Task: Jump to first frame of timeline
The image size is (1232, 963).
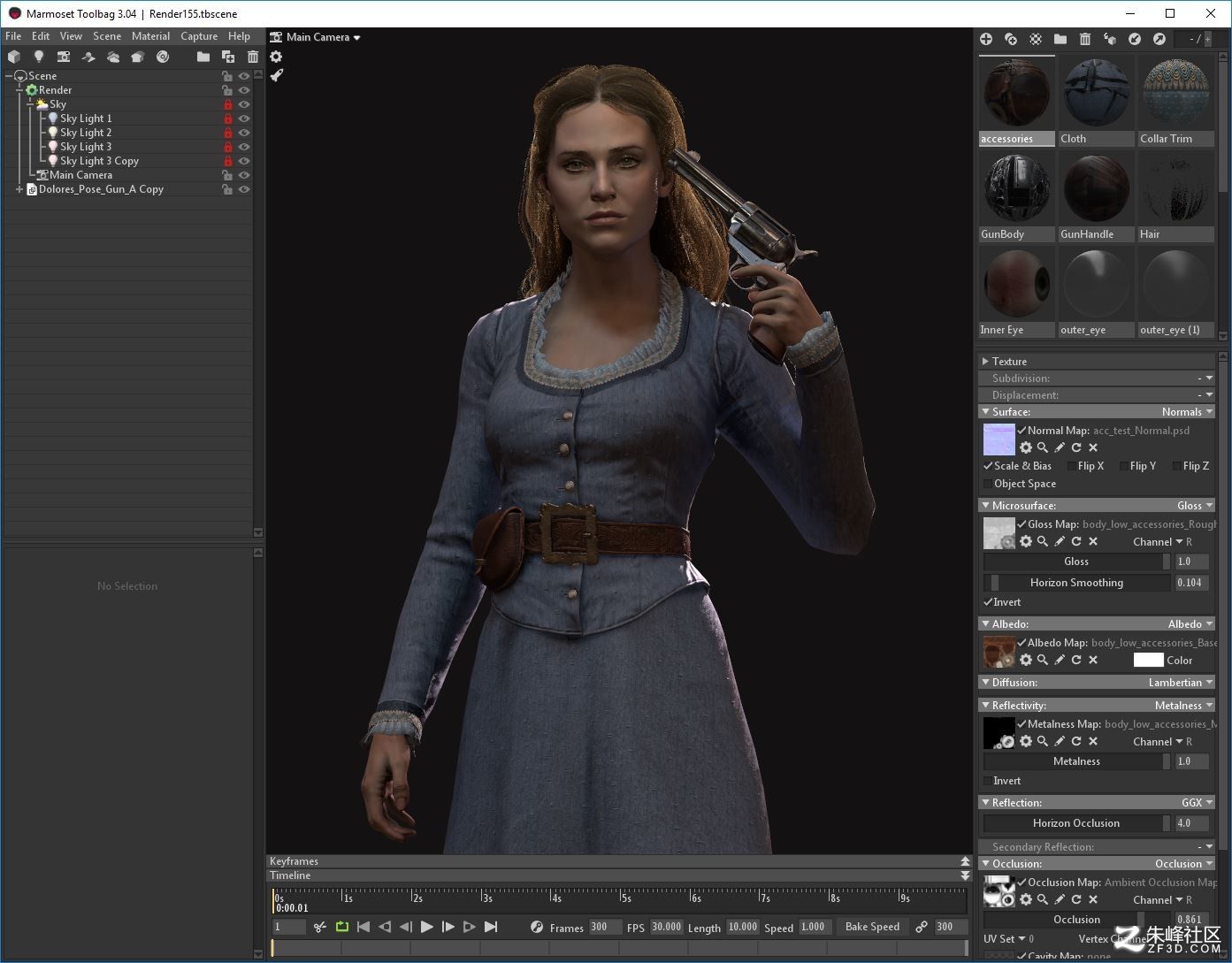Action: pos(363,927)
